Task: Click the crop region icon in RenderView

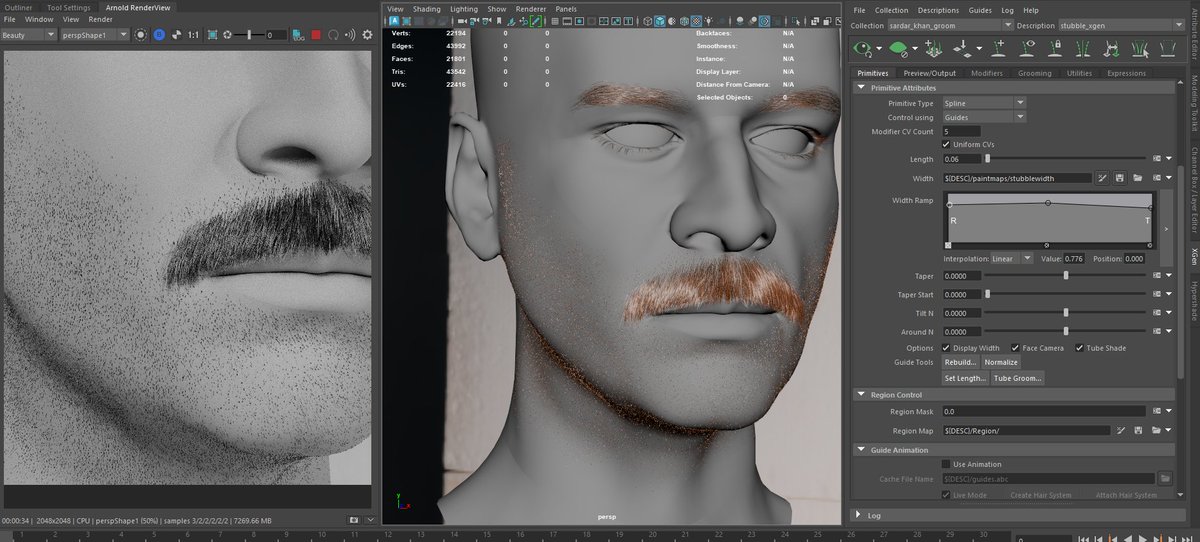Action: (212, 35)
